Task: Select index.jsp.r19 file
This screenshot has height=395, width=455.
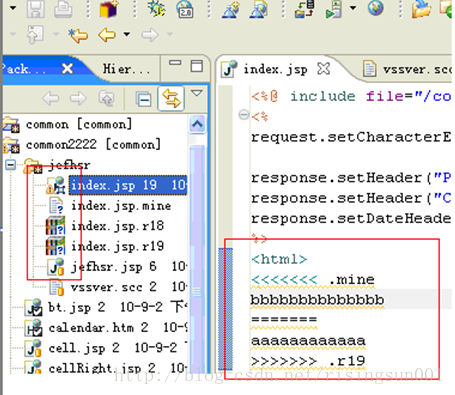Action: point(117,246)
